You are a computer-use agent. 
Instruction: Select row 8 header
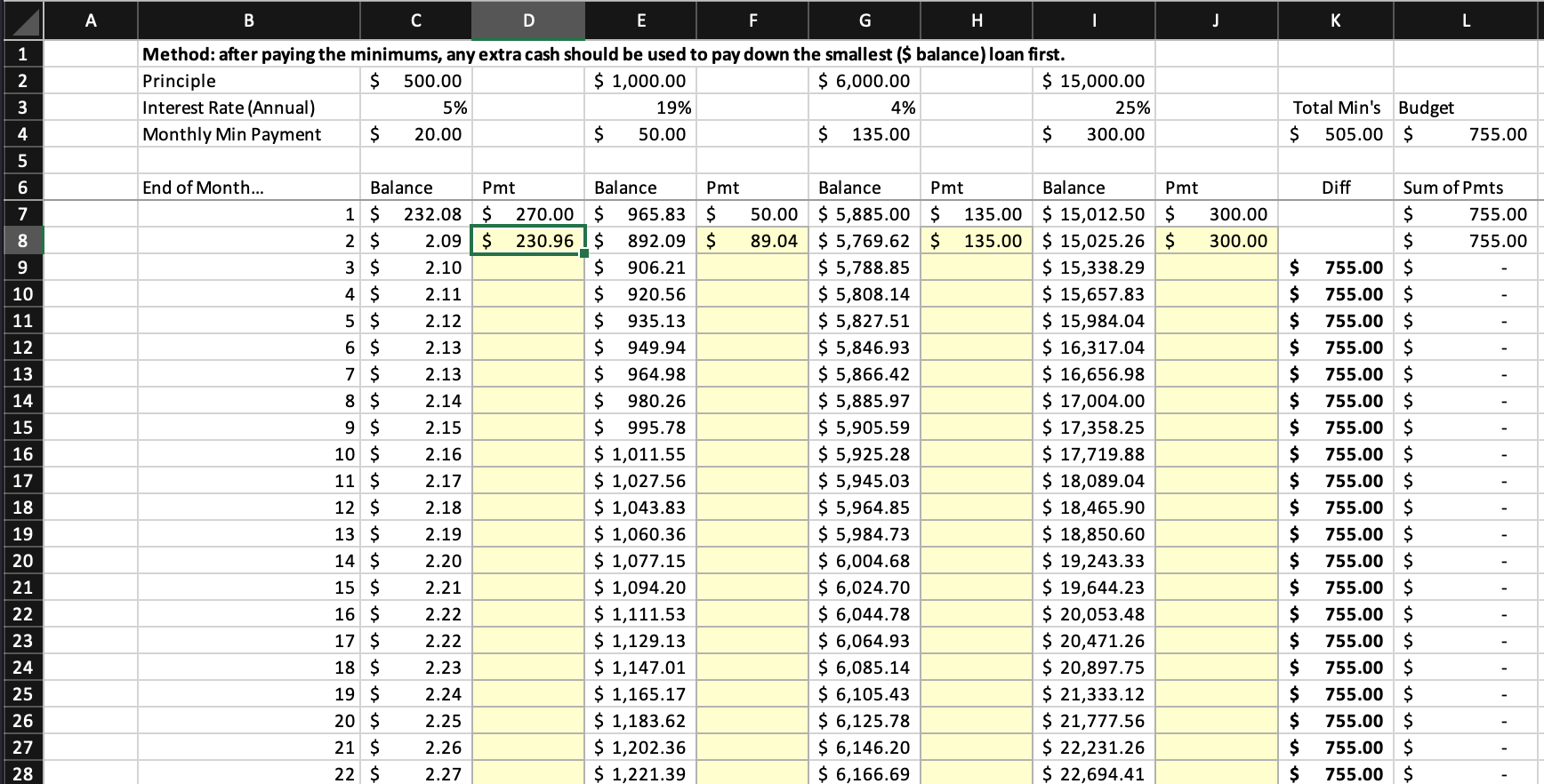(x=22, y=241)
